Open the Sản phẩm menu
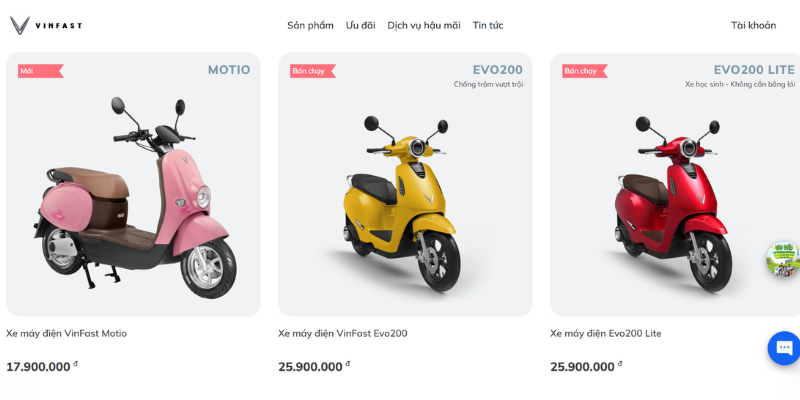The image size is (800, 400). [x=310, y=25]
